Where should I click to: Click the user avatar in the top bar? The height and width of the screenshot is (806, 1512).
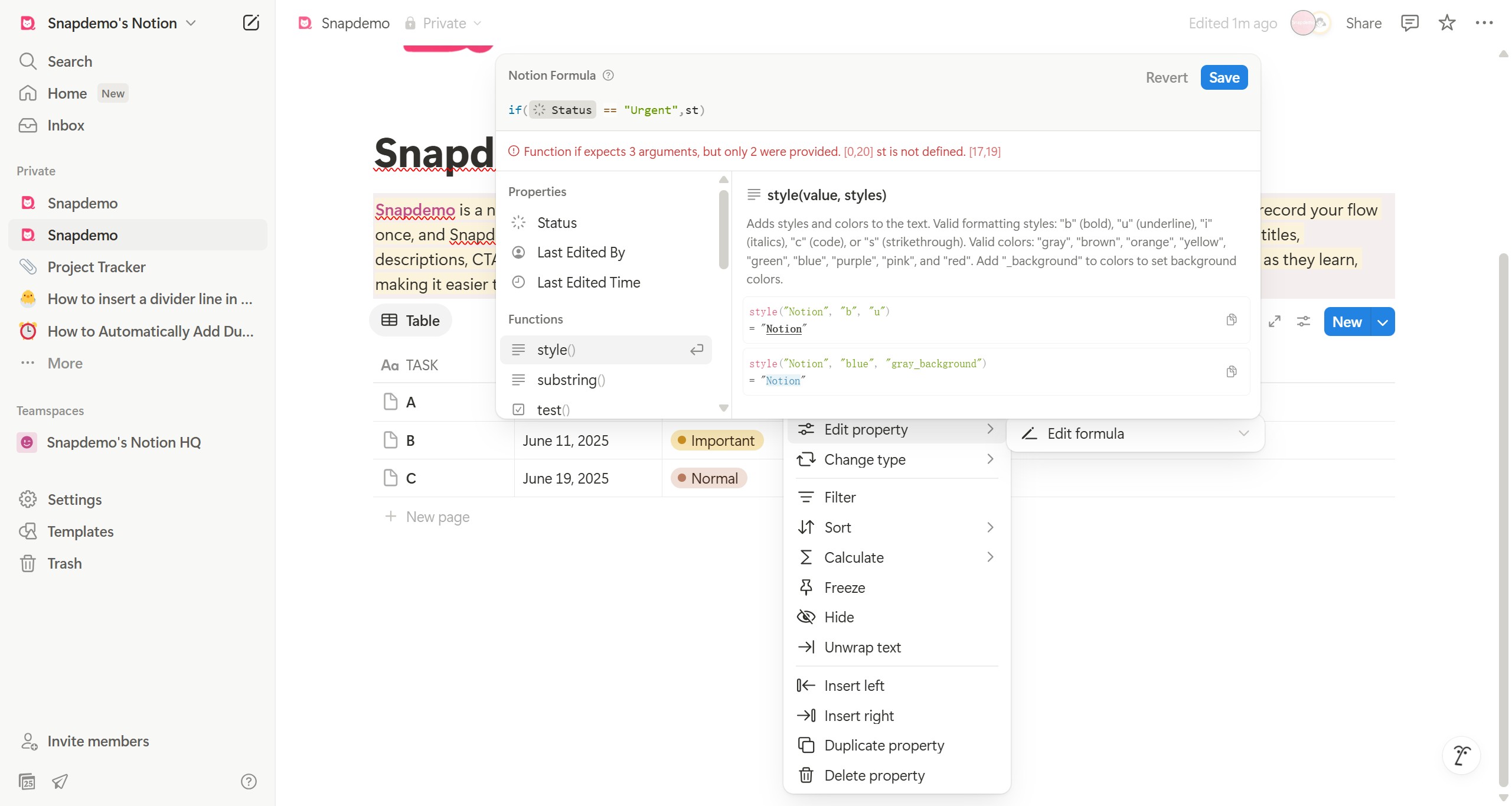tap(1302, 23)
